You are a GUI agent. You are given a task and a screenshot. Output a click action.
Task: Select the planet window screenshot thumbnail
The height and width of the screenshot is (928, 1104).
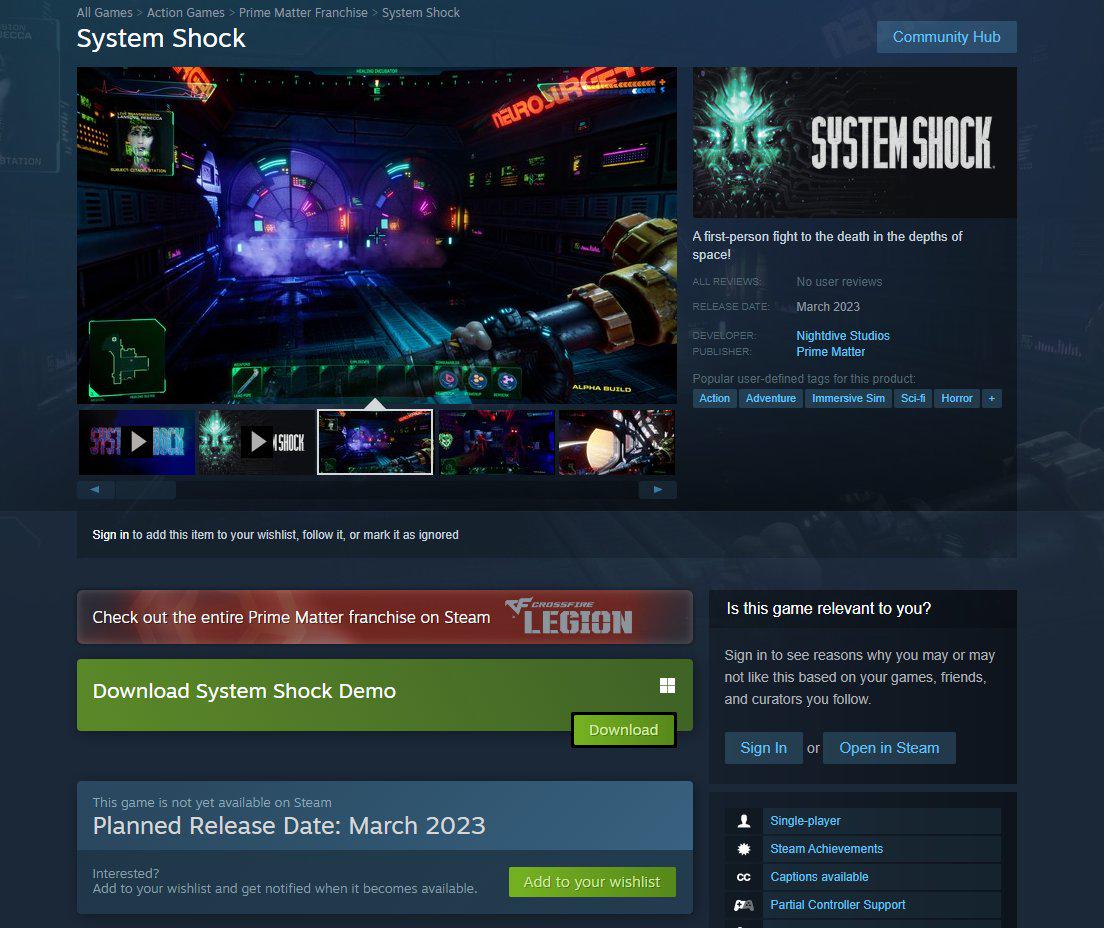click(617, 442)
